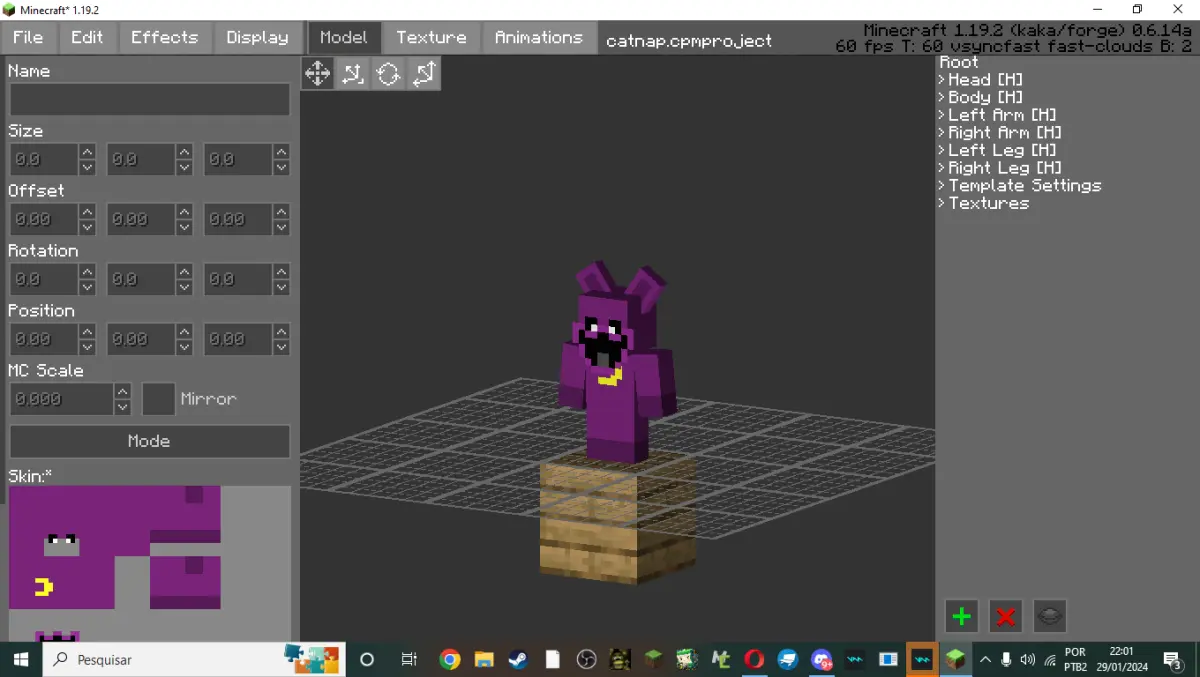Open the Display menu
The image size is (1200, 677).
click(257, 38)
